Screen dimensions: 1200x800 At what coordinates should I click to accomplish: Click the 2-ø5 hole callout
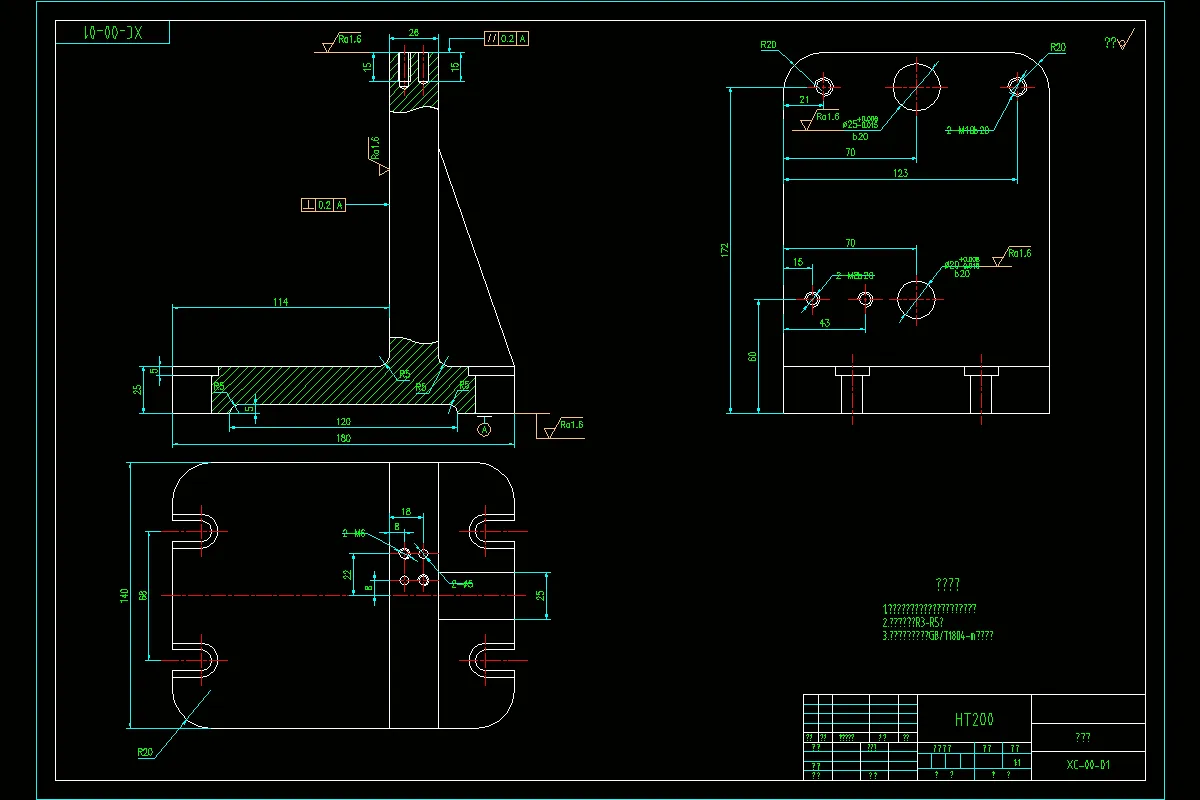click(462, 584)
